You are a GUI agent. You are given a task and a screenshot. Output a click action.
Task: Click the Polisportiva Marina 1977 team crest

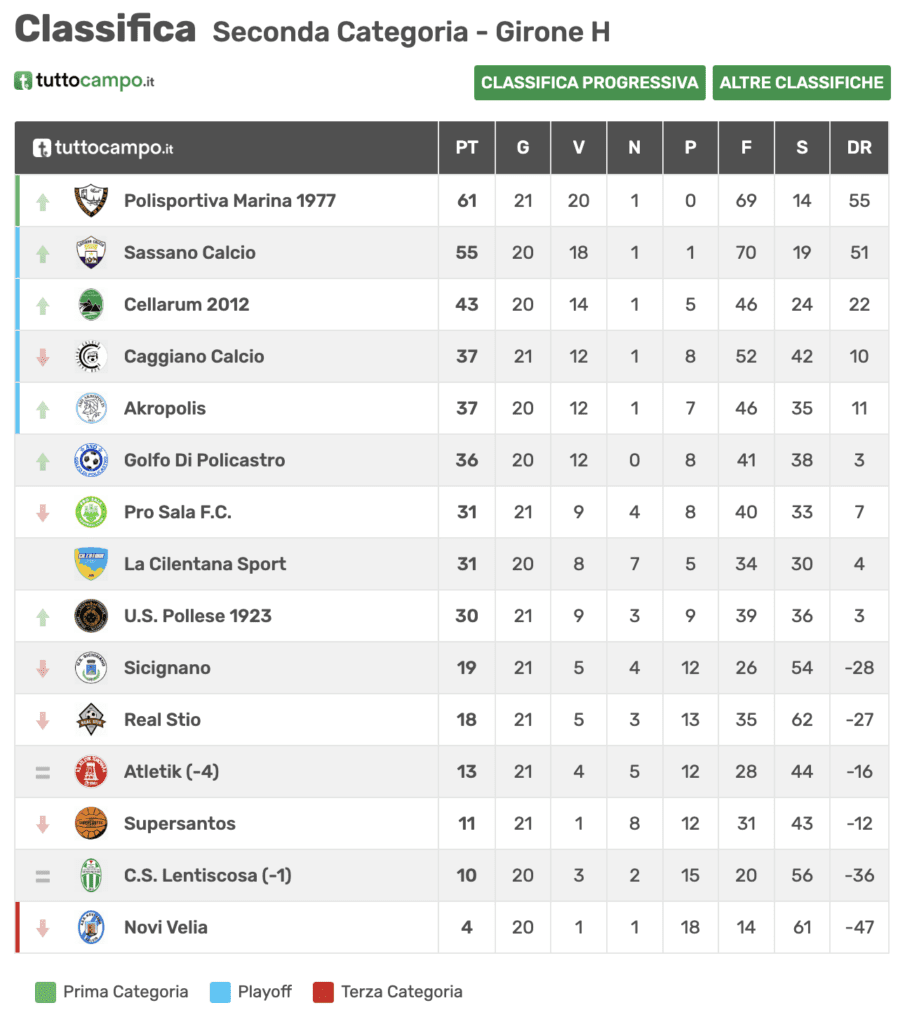point(91,200)
